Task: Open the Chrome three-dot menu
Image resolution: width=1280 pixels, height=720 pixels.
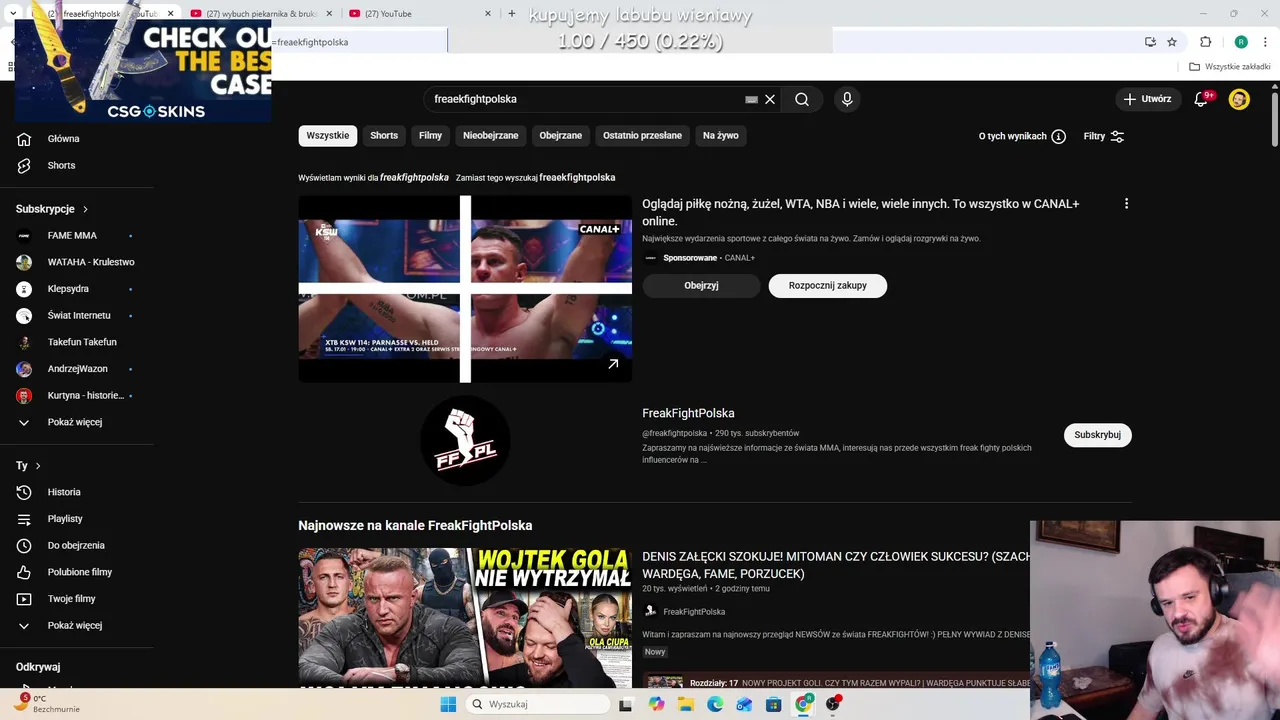Action: tap(1266, 42)
